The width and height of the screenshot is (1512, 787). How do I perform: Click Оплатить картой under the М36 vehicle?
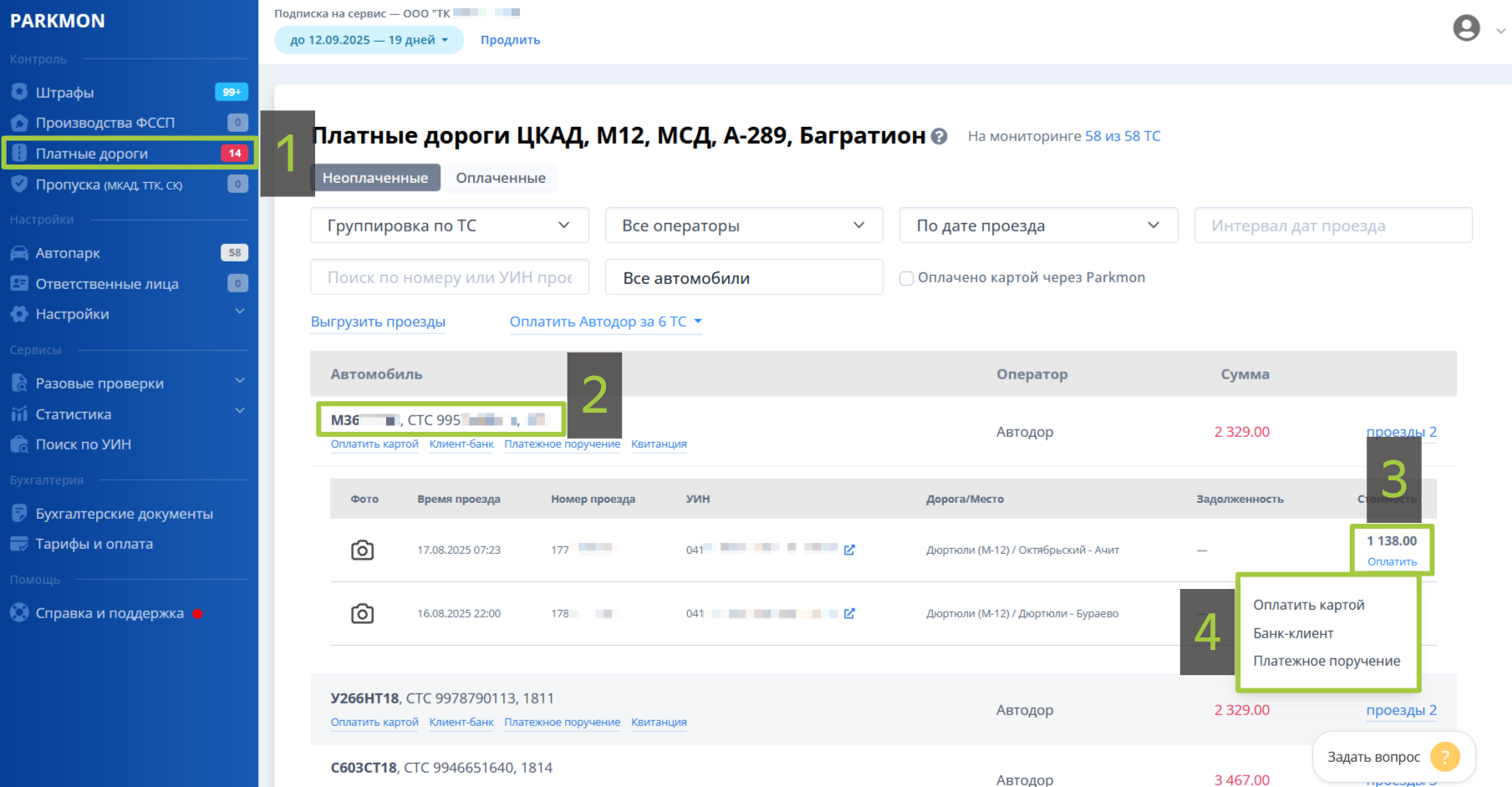(x=374, y=444)
